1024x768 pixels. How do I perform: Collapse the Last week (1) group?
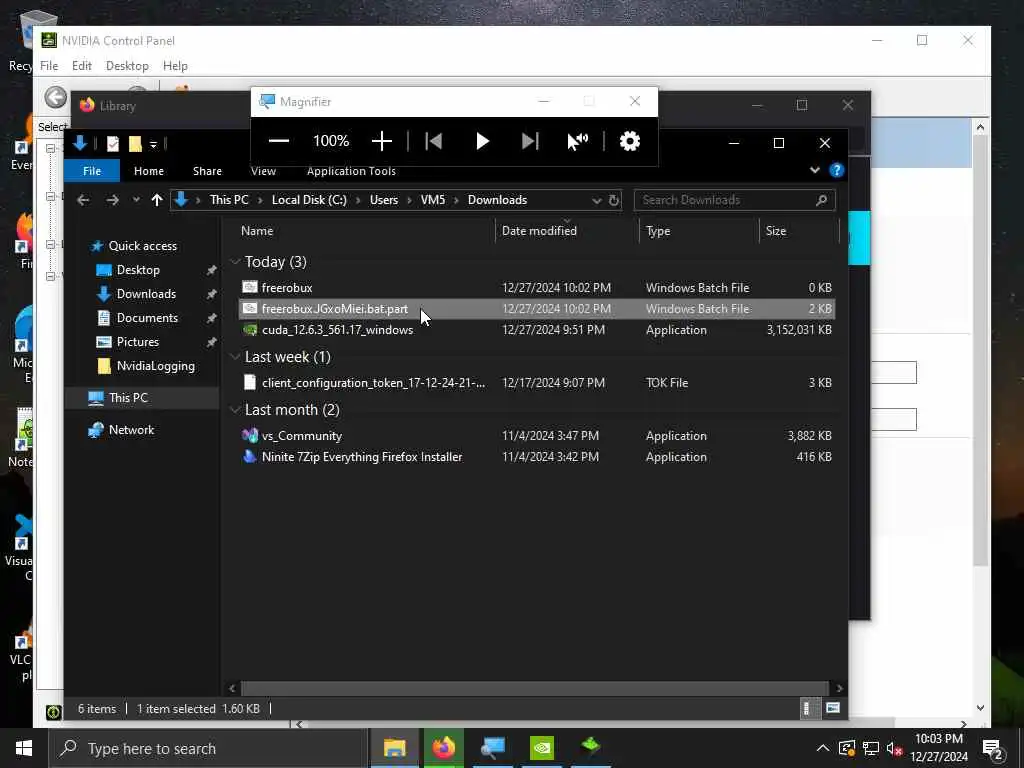tap(234, 357)
